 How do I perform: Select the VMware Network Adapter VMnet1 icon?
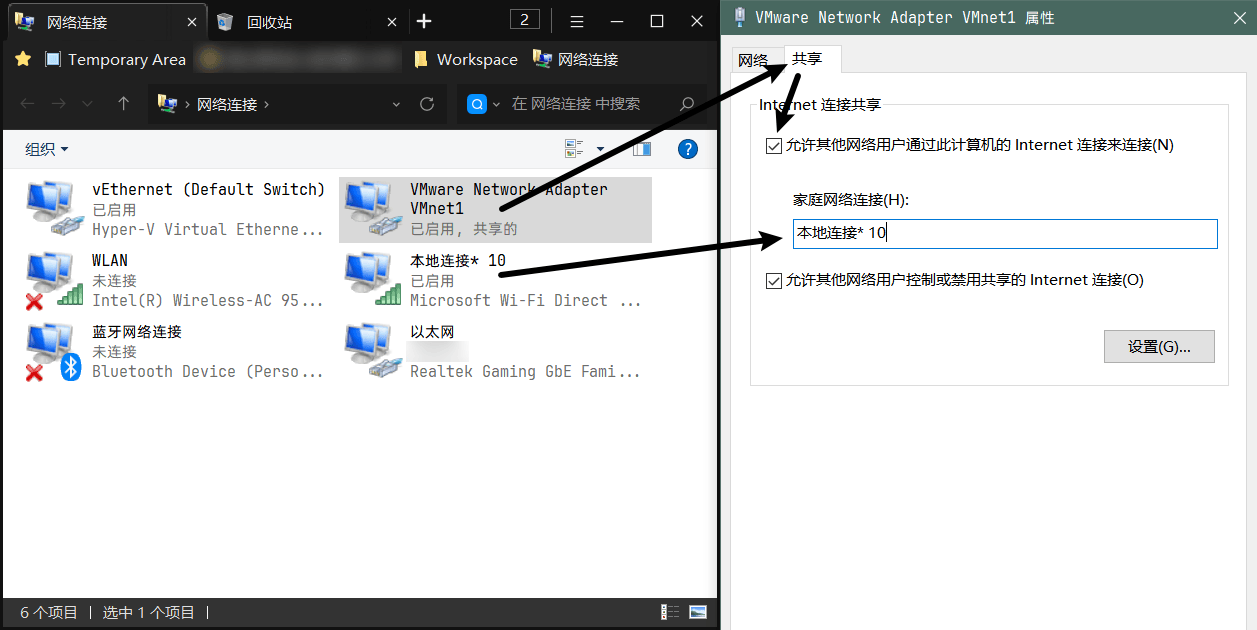tap(371, 209)
